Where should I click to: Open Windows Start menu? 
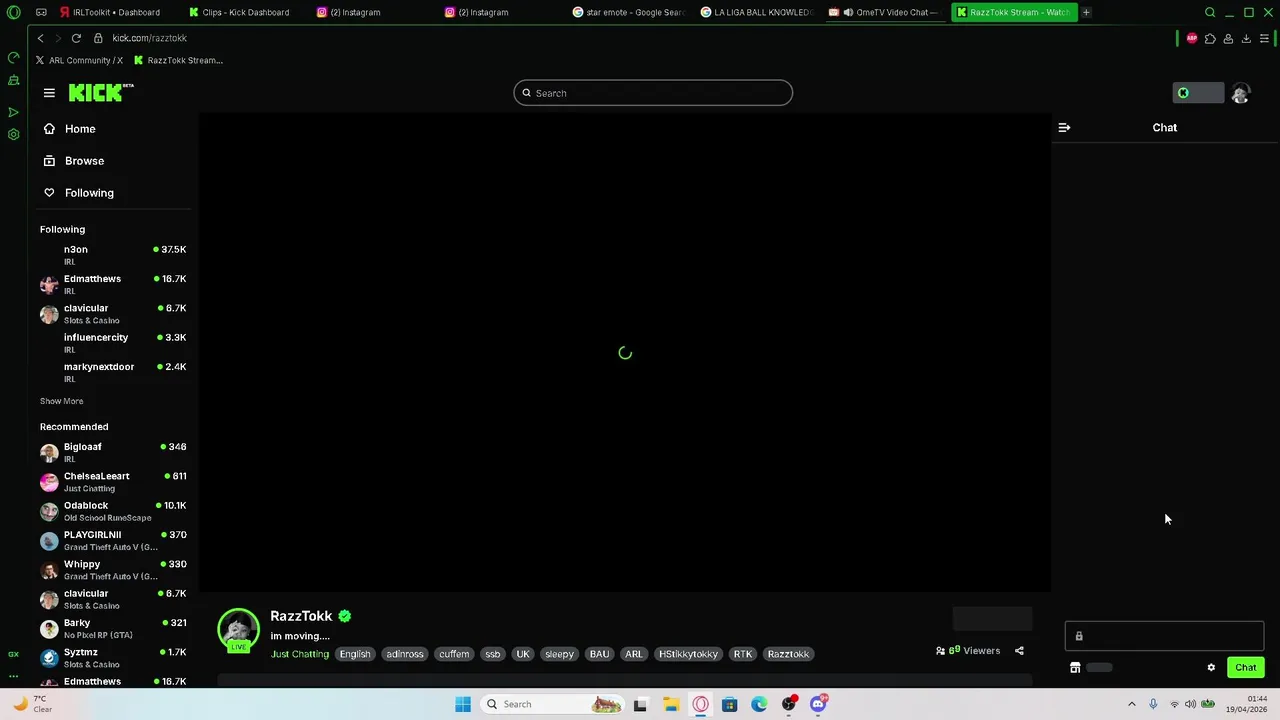[463, 704]
